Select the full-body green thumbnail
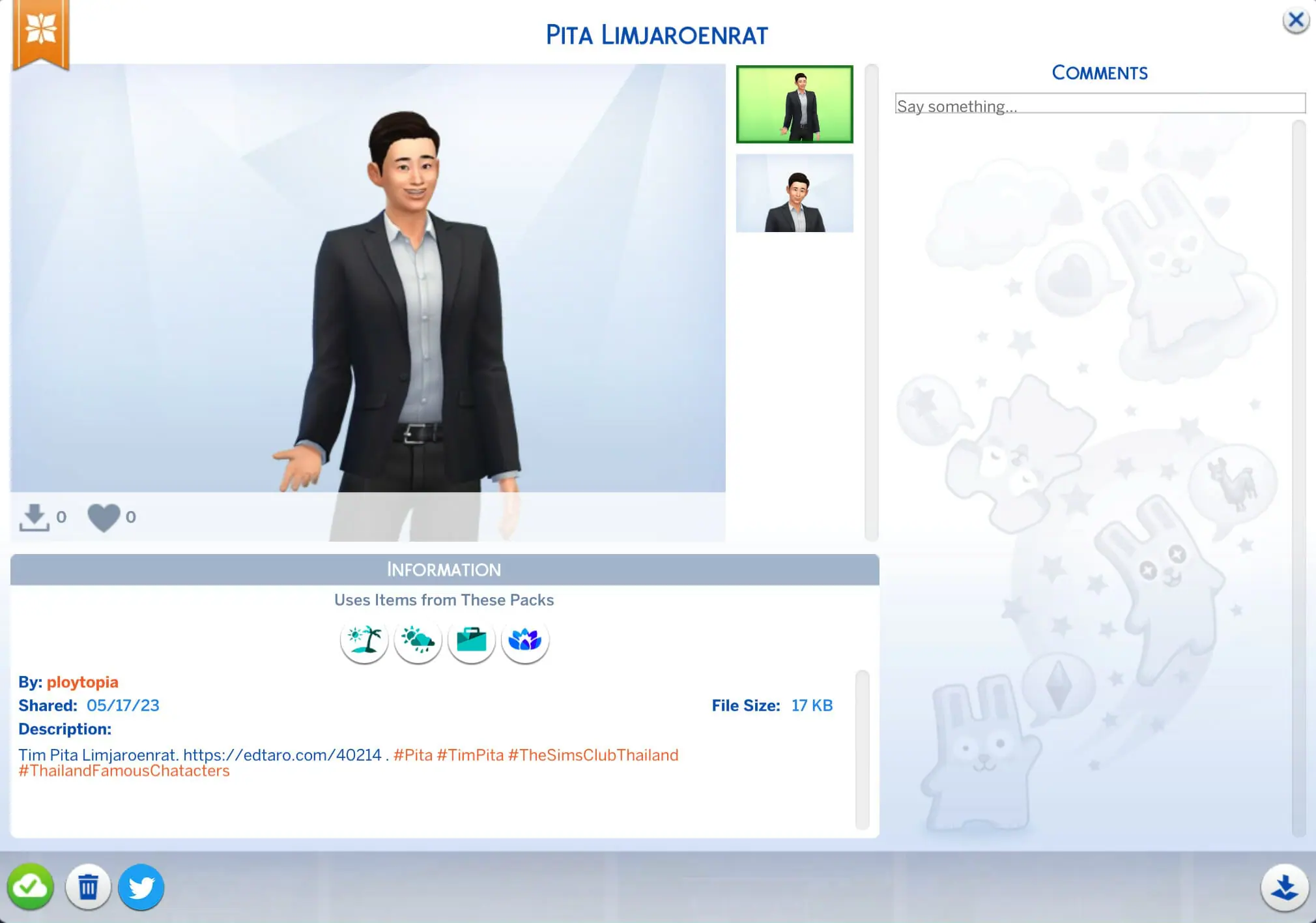1316x923 pixels. click(794, 104)
